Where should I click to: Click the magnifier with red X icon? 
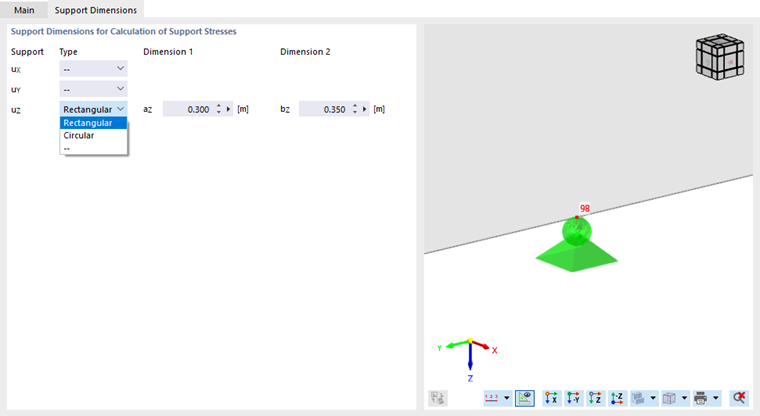739,398
